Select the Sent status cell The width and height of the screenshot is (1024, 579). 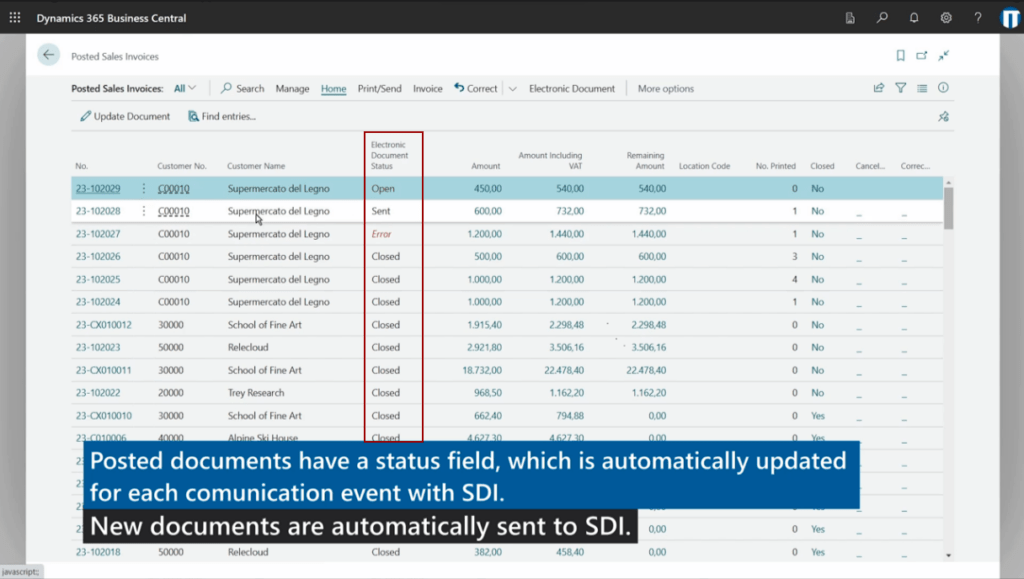(x=381, y=211)
